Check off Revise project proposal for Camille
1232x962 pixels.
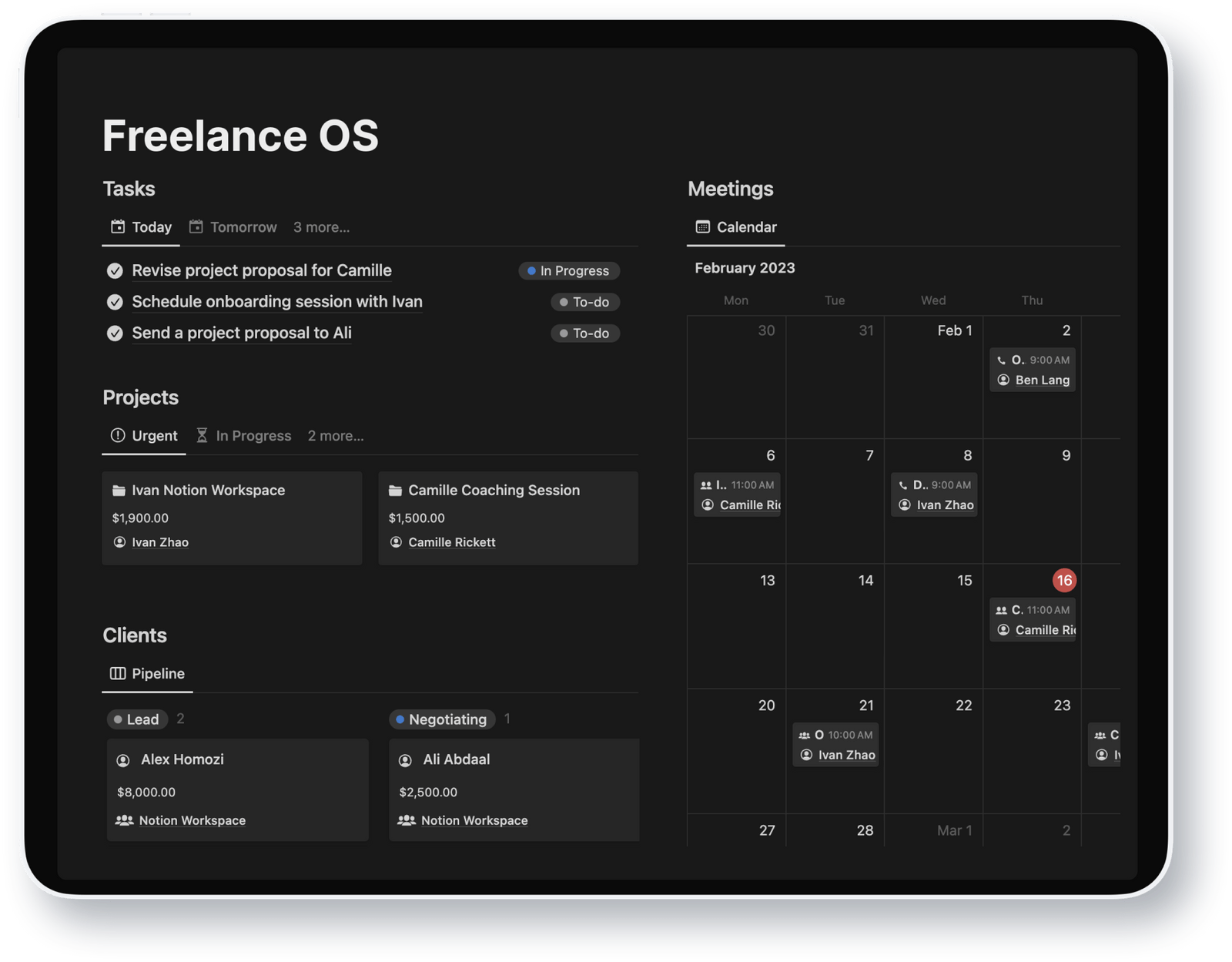coord(115,270)
